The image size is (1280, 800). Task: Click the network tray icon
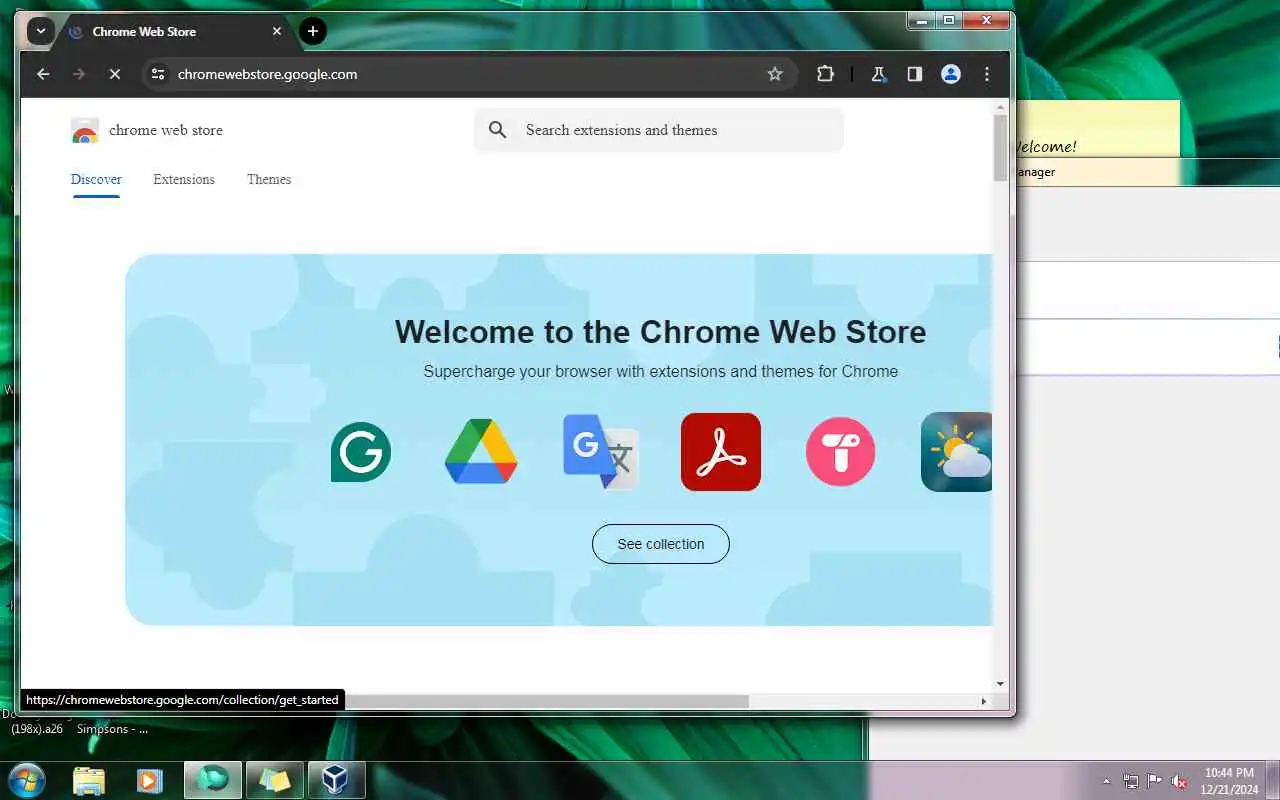(1131, 781)
